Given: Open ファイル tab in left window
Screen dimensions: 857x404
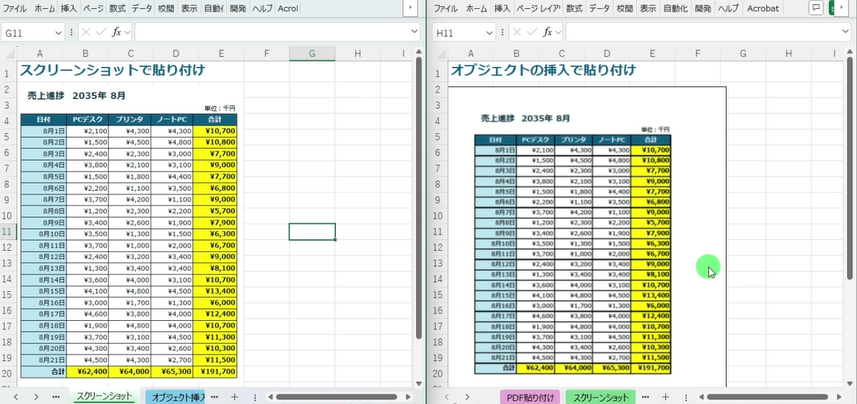Looking at the screenshot, I should (15, 8).
